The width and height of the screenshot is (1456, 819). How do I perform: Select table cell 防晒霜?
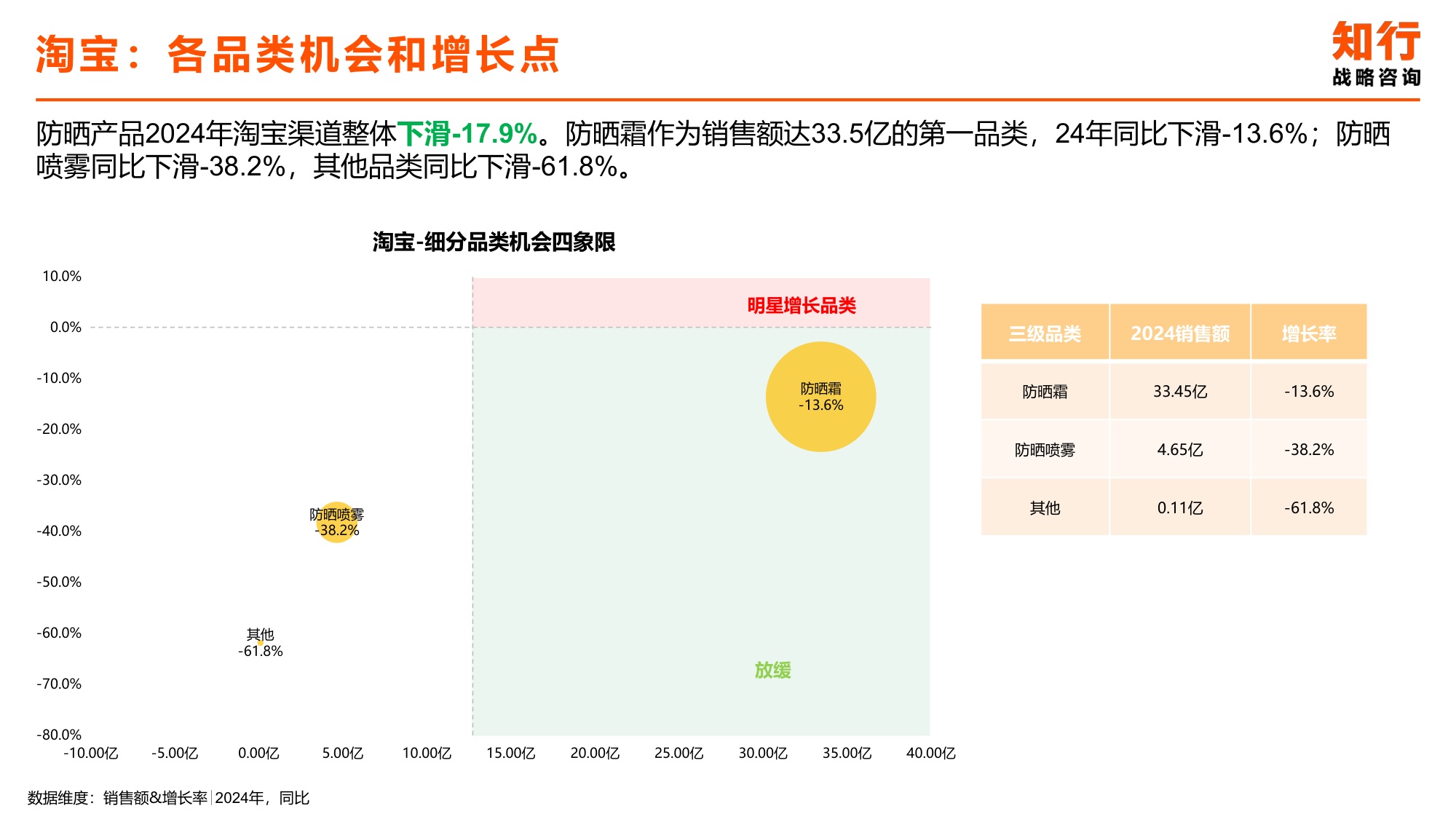click(1045, 392)
